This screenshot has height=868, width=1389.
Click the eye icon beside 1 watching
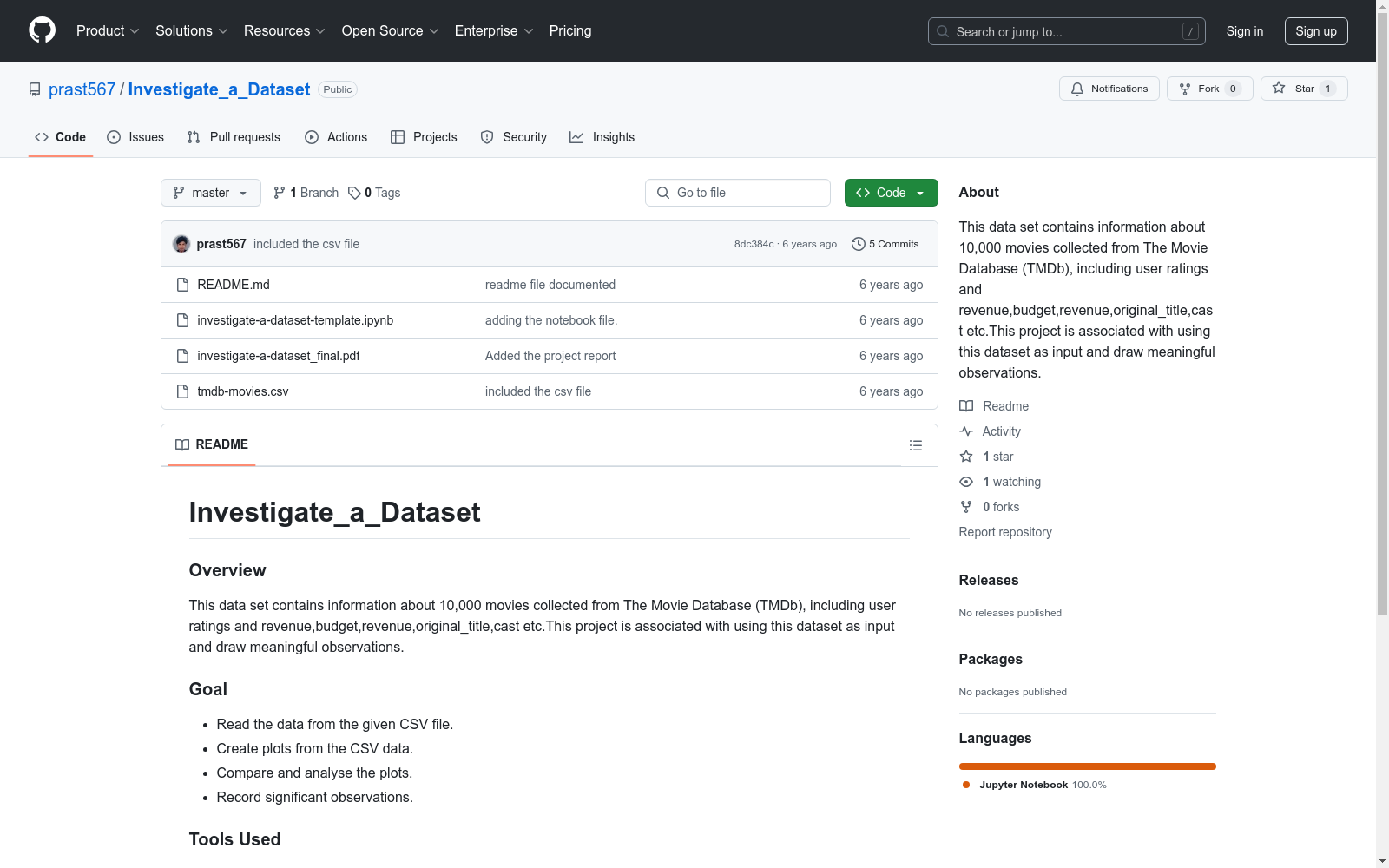pyautogui.click(x=966, y=482)
